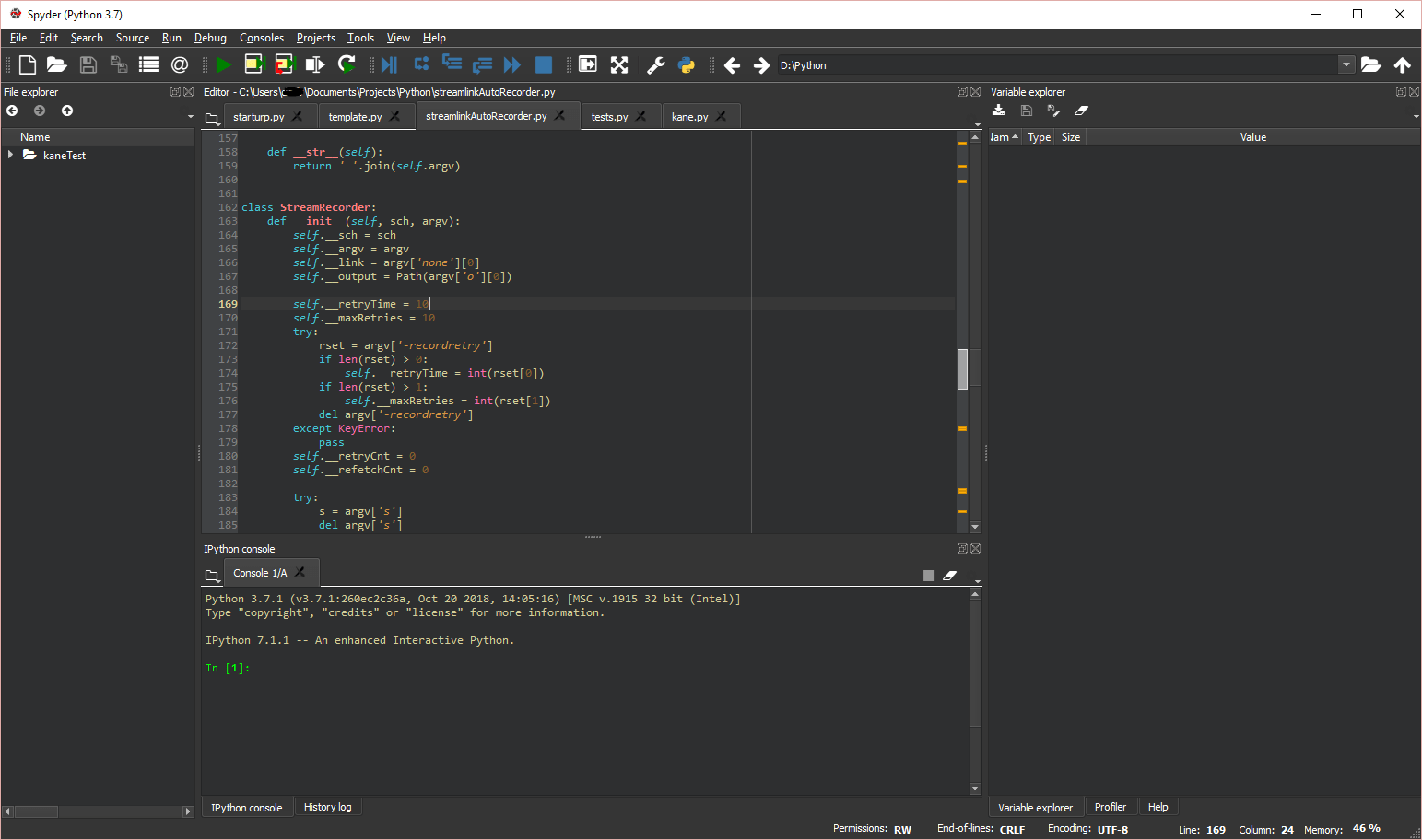This screenshot has height=840, width=1422.
Task: Open the Source menu
Action: (x=133, y=38)
